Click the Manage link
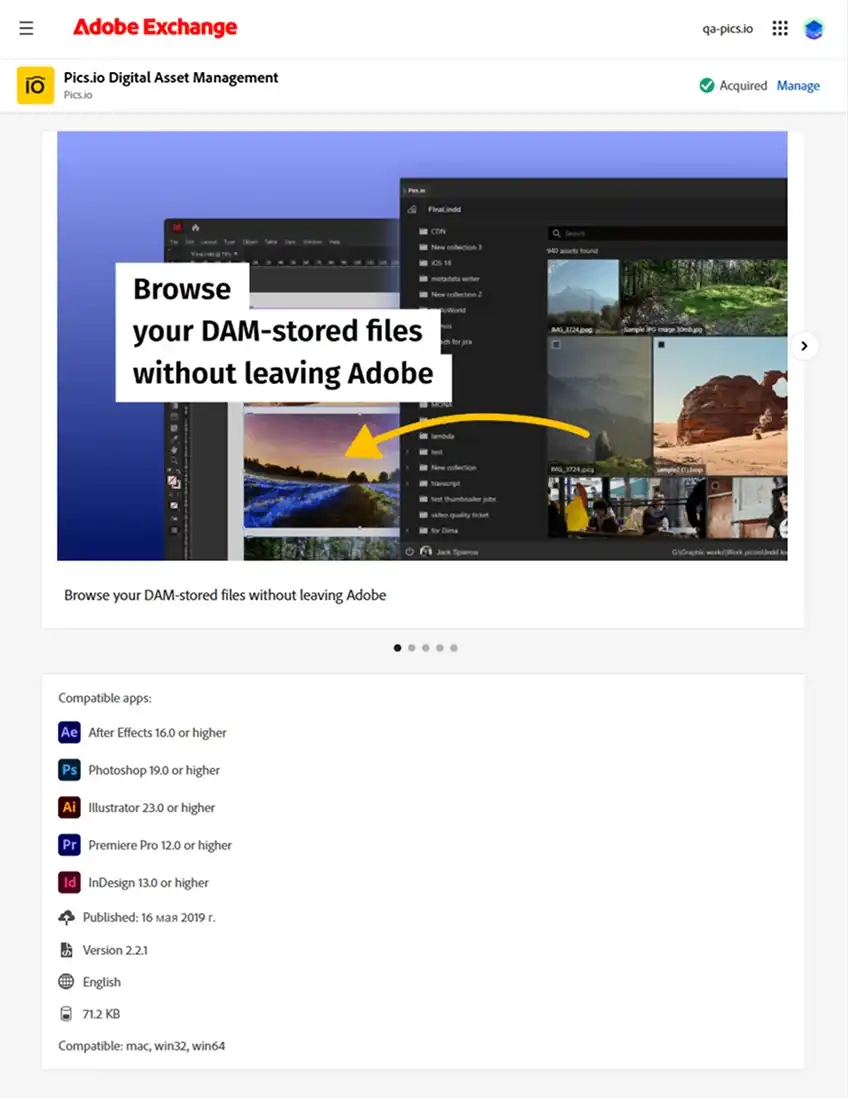The height and width of the screenshot is (1099, 848). [x=798, y=86]
